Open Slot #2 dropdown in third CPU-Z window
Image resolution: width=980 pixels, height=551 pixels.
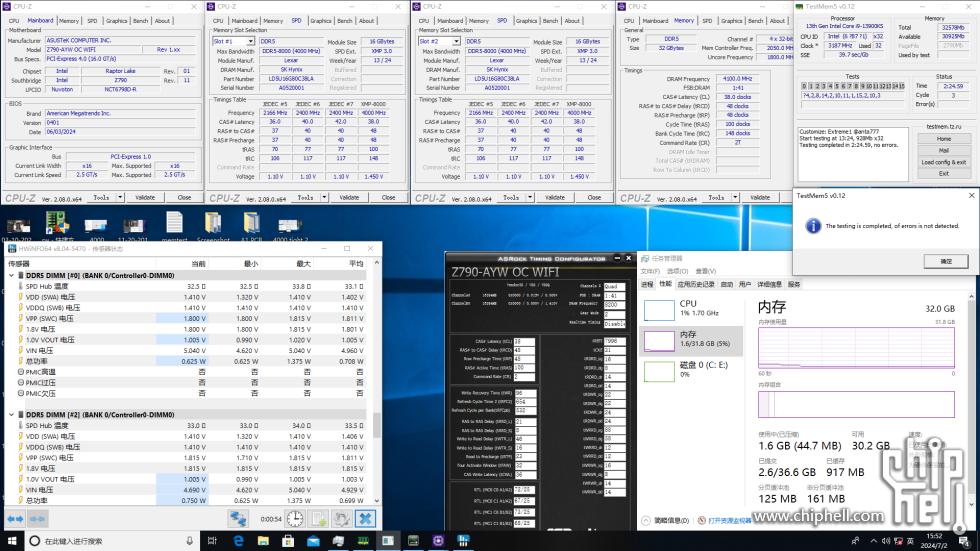pyautogui.click(x=456, y=41)
